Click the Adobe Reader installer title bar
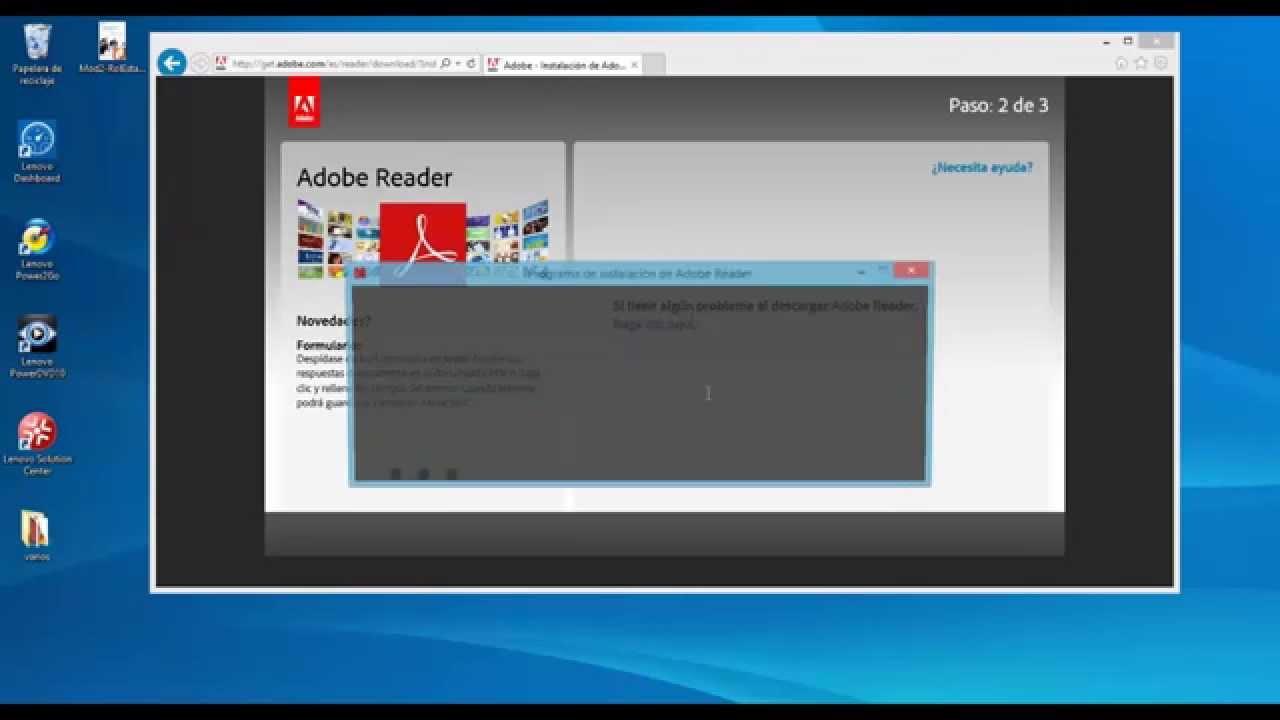The image size is (1280, 720). pos(640,273)
